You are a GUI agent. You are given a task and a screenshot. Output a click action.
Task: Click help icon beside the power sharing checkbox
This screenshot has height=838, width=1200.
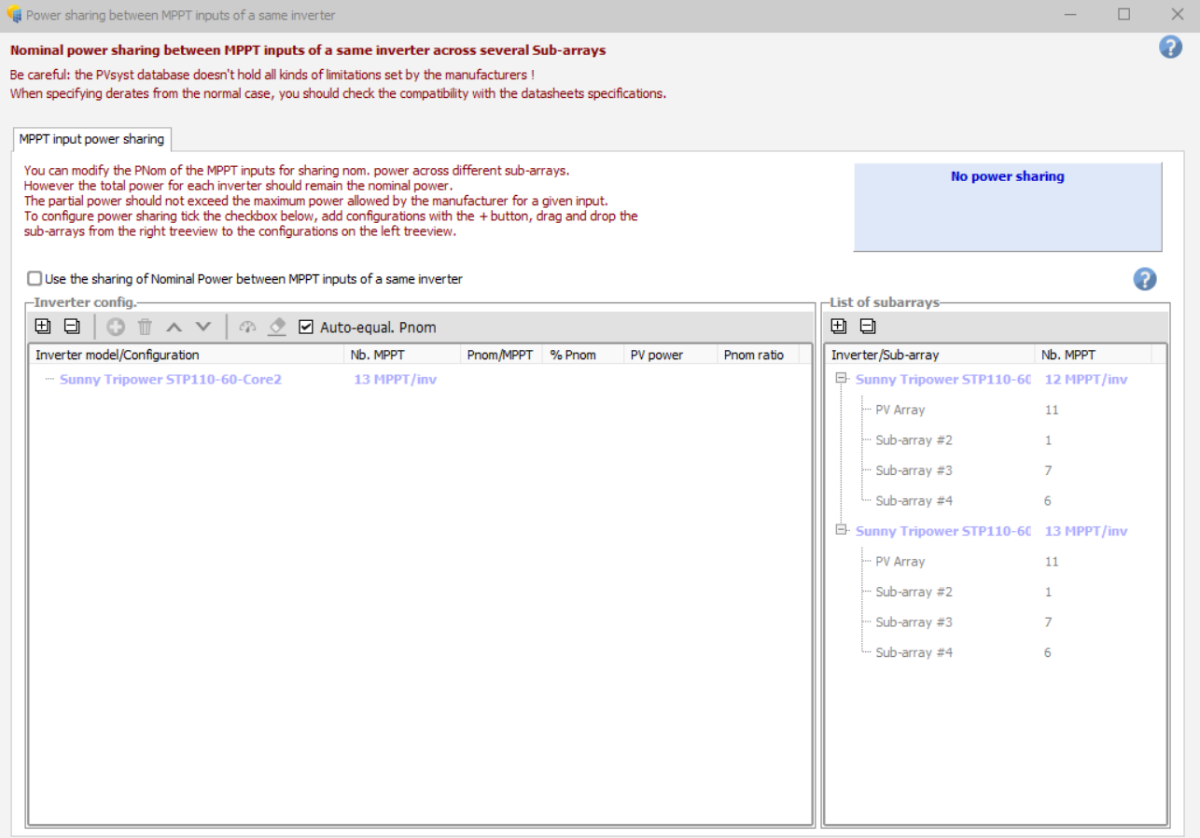[x=1145, y=279]
